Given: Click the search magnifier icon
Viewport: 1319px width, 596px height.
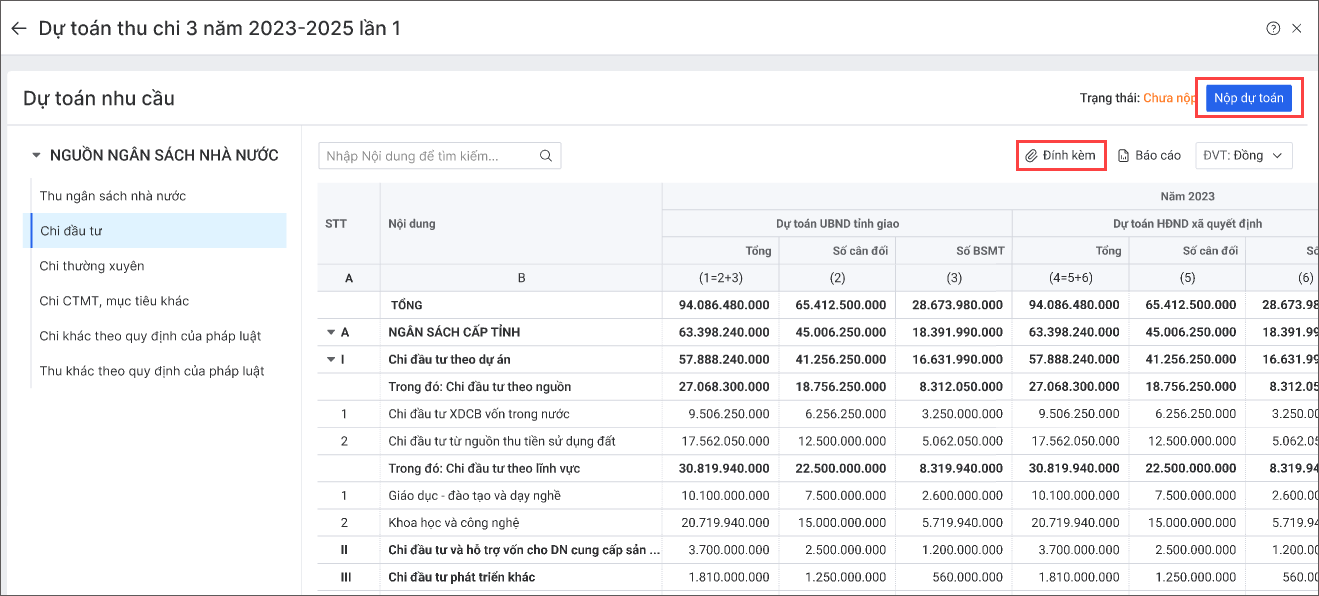Looking at the screenshot, I should pos(546,156).
